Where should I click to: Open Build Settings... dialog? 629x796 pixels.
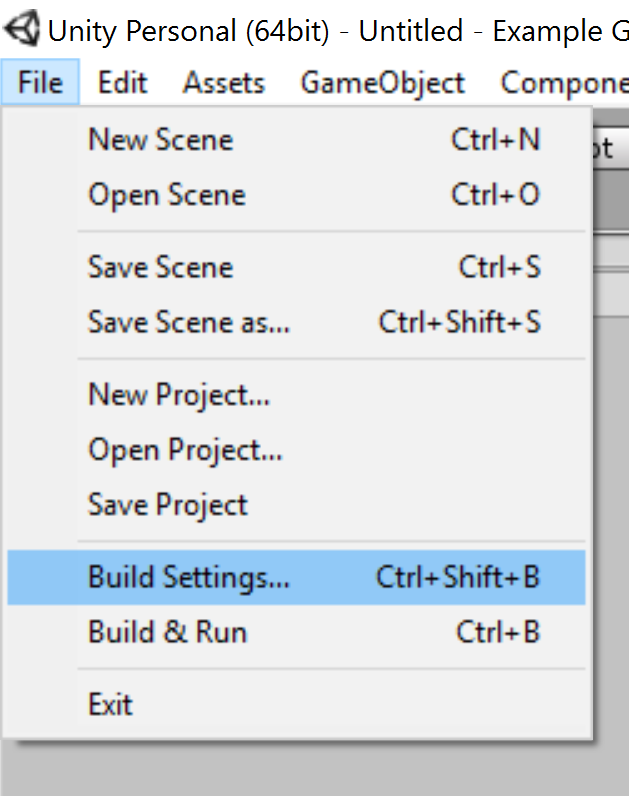tap(189, 577)
